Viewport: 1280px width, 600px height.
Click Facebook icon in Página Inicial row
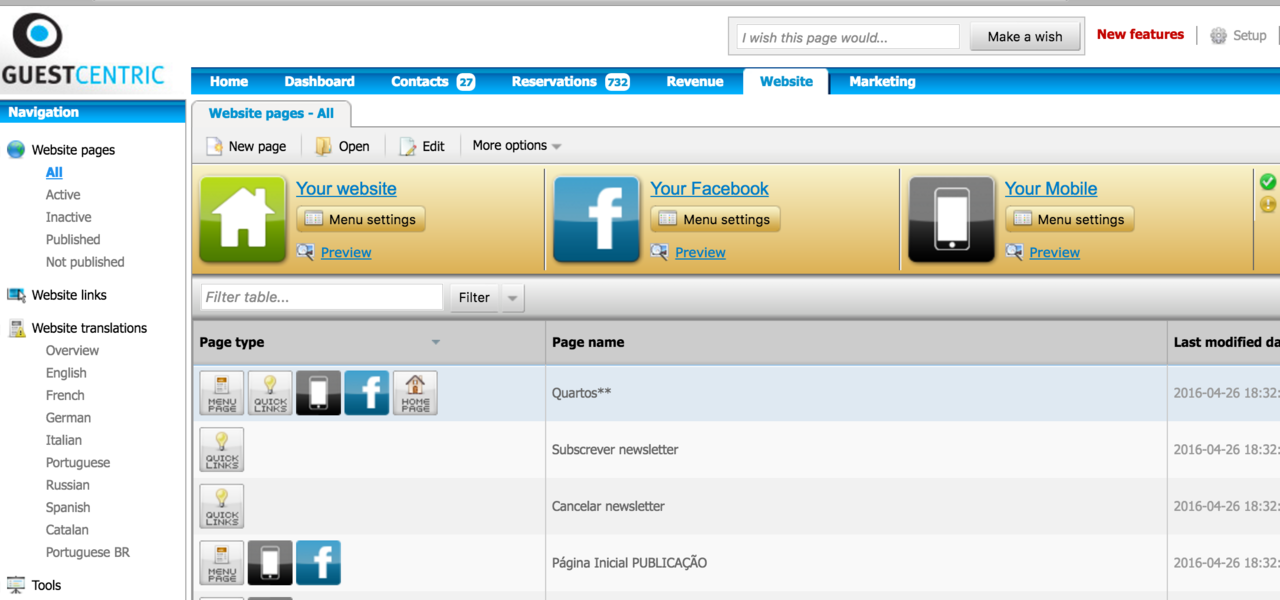pyautogui.click(x=318, y=563)
